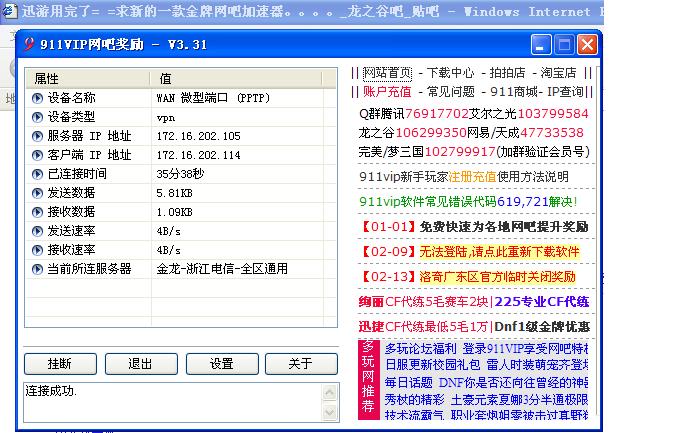The height and width of the screenshot is (433, 683).
Task: Click 龙之谷 group number 106299350
Action: [x=431, y=133]
